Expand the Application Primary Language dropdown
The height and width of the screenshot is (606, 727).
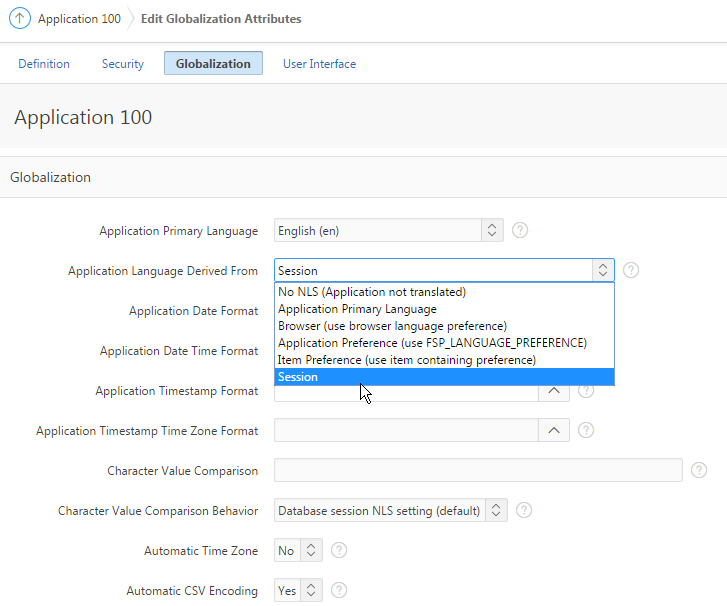(388, 230)
